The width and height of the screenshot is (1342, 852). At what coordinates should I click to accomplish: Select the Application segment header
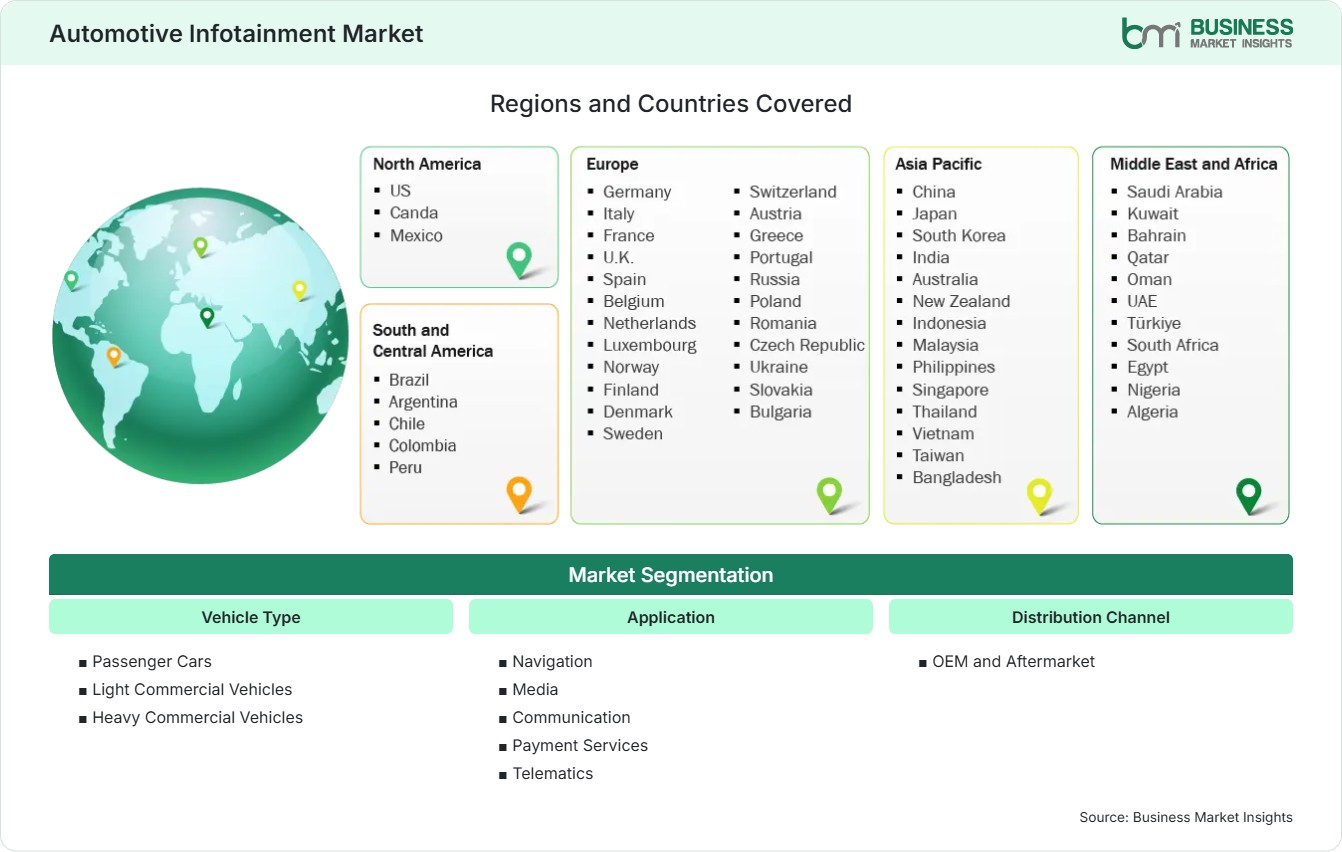pyautogui.click(x=671, y=617)
